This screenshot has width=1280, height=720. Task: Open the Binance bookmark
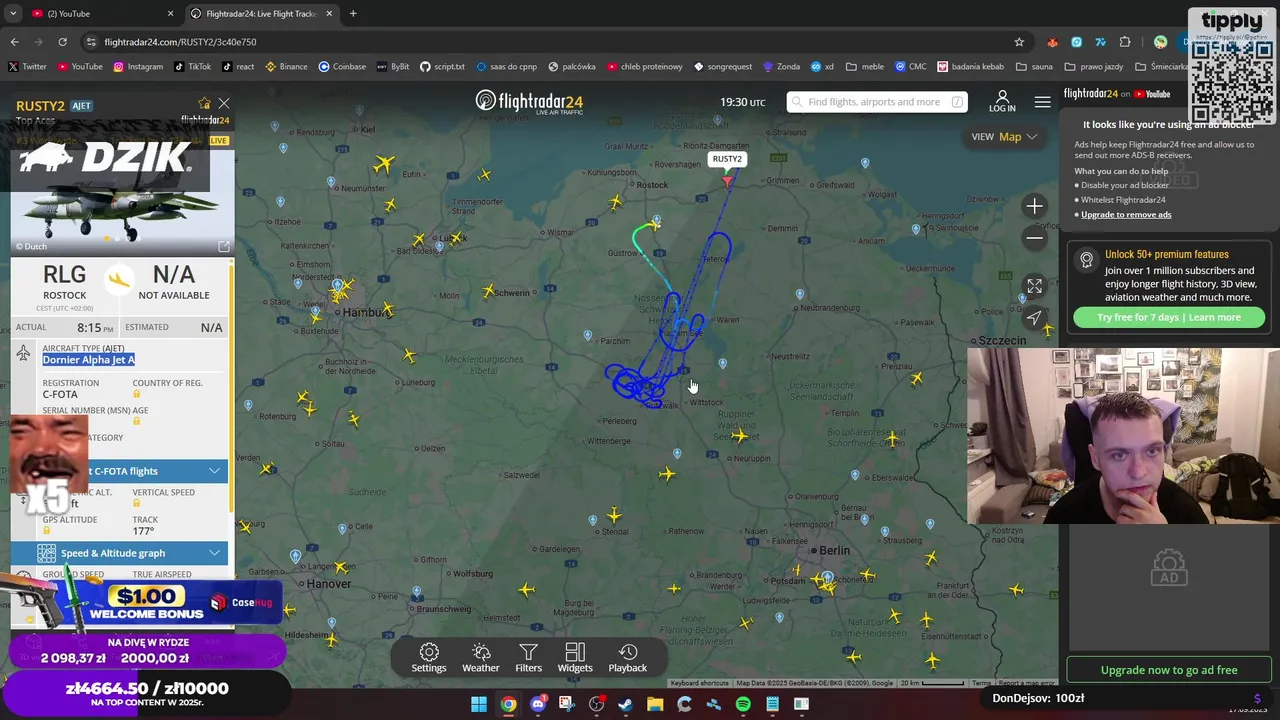286,66
